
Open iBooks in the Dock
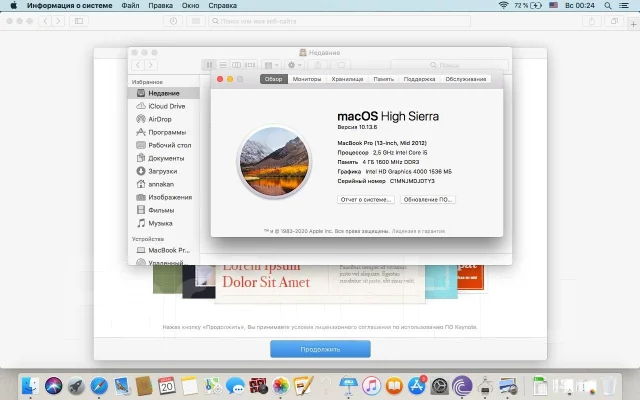pyautogui.click(x=394, y=385)
